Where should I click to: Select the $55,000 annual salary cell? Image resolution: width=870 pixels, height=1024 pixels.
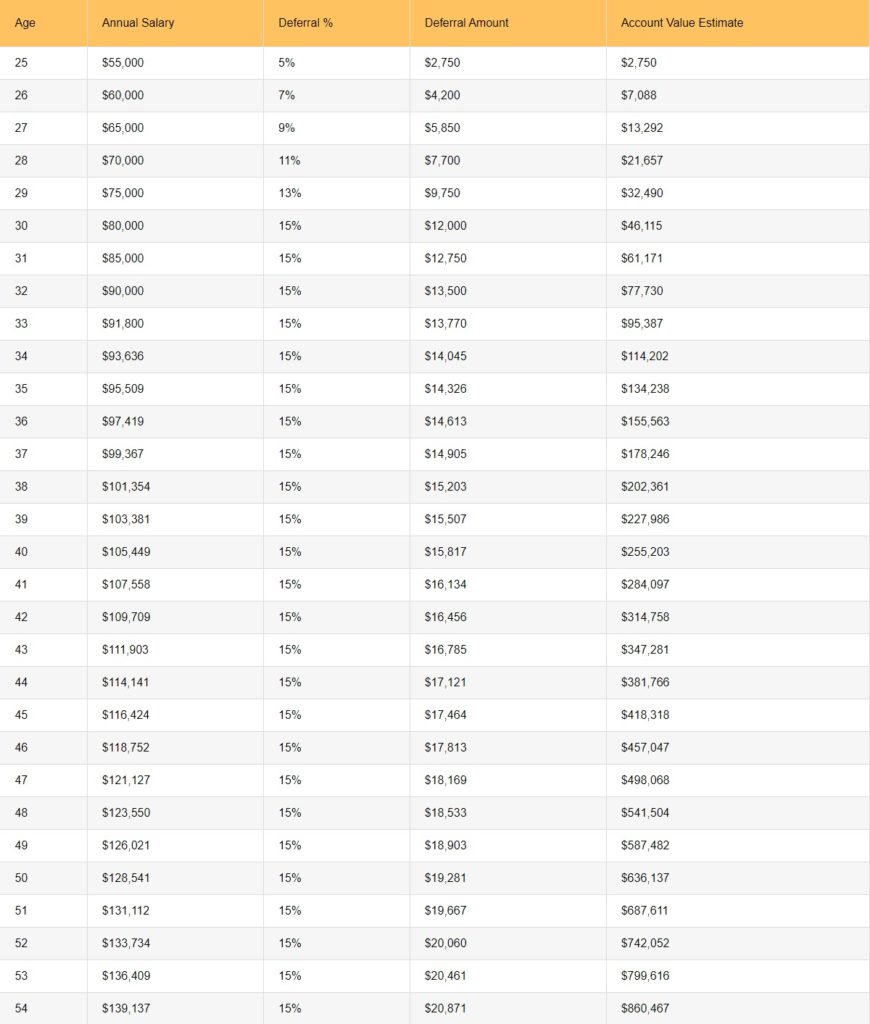tap(123, 63)
